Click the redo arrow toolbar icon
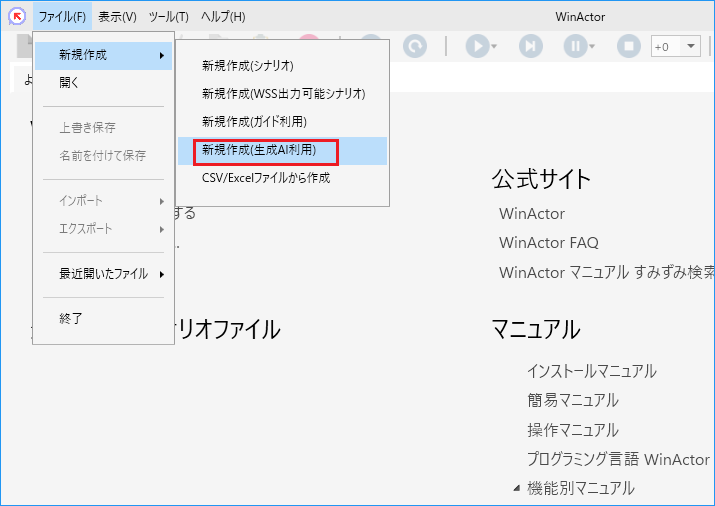This screenshot has width=715, height=506. [415, 46]
